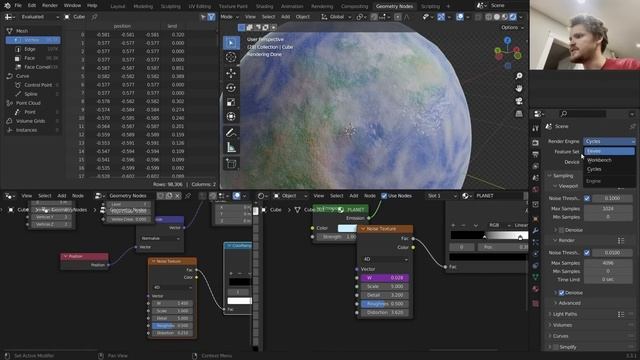Click the pan hand icon in viewport

coord(519,89)
